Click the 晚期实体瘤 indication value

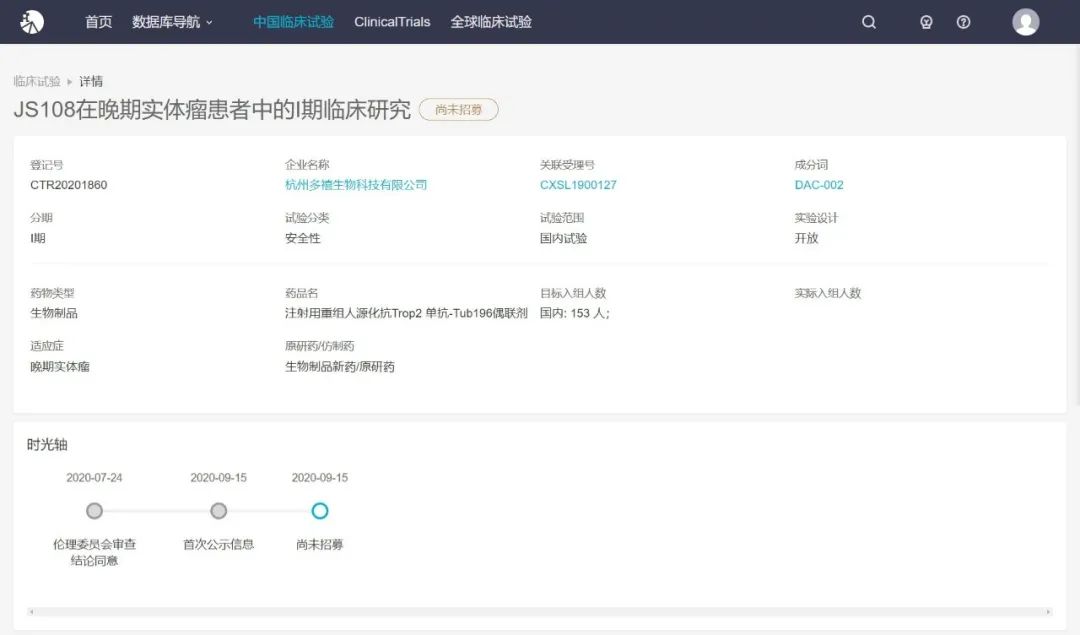(x=60, y=366)
